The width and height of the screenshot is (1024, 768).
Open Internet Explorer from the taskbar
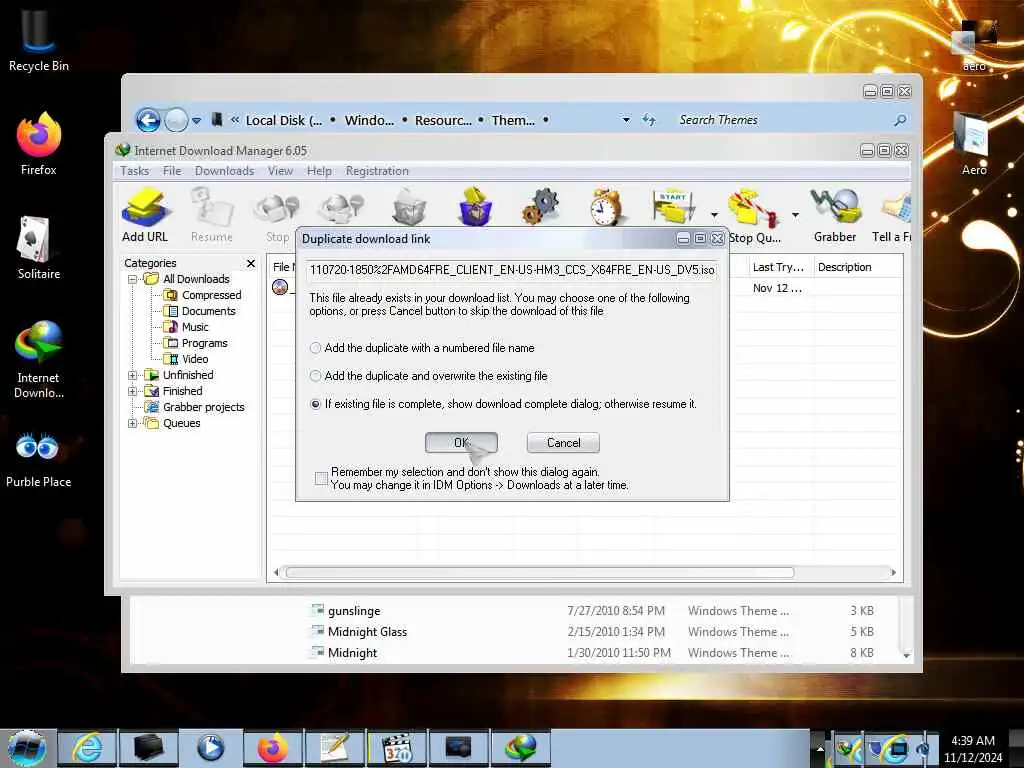(87, 748)
